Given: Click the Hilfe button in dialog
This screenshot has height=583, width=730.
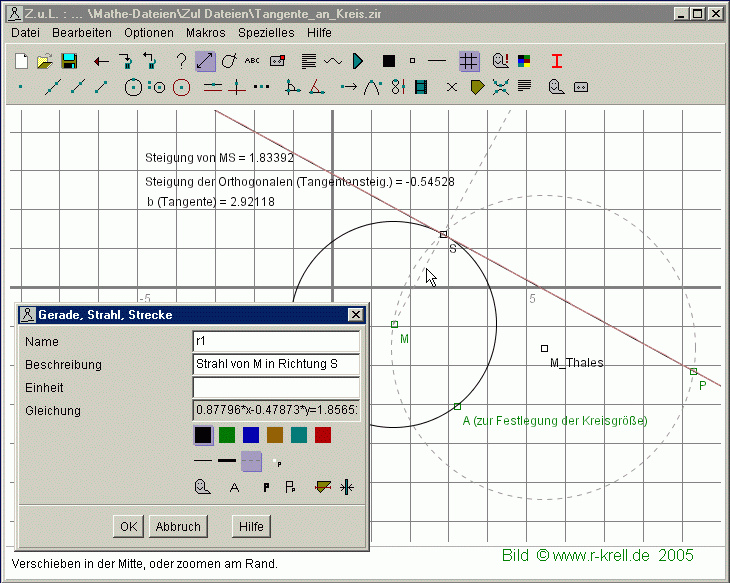Looking at the screenshot, I should click(251, 526).
